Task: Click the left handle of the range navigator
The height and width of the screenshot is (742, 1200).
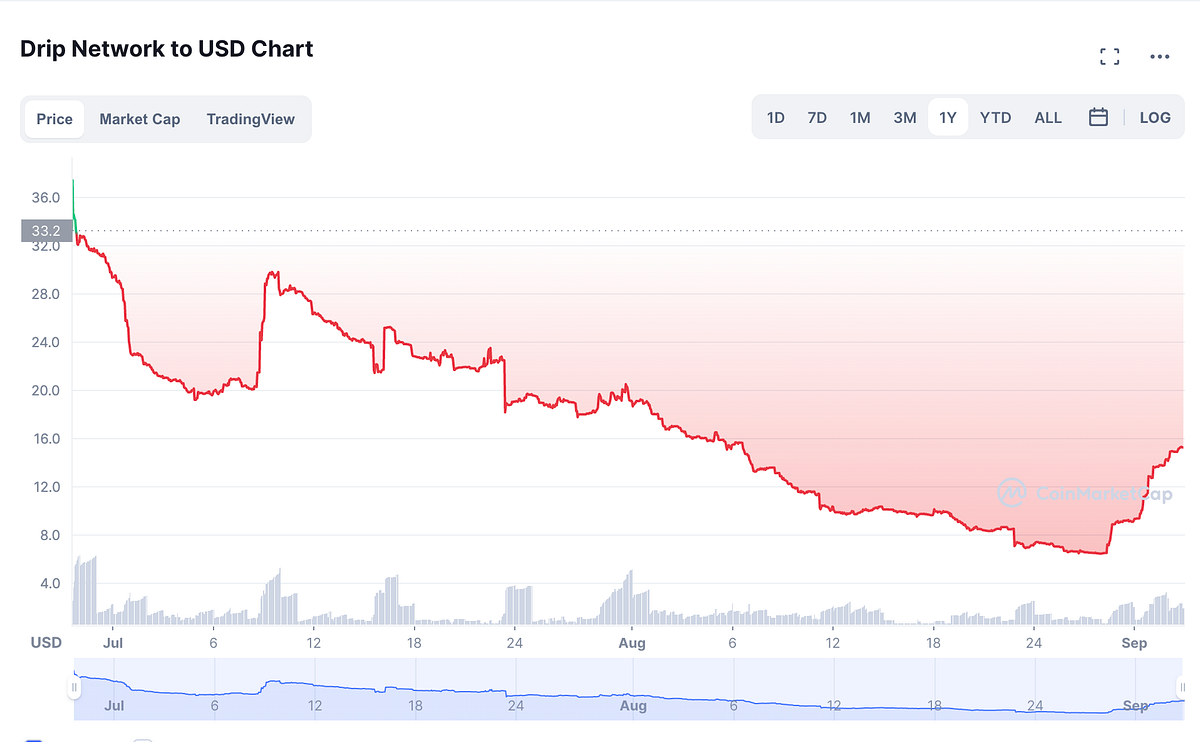Action: click(x=75, y=688)
